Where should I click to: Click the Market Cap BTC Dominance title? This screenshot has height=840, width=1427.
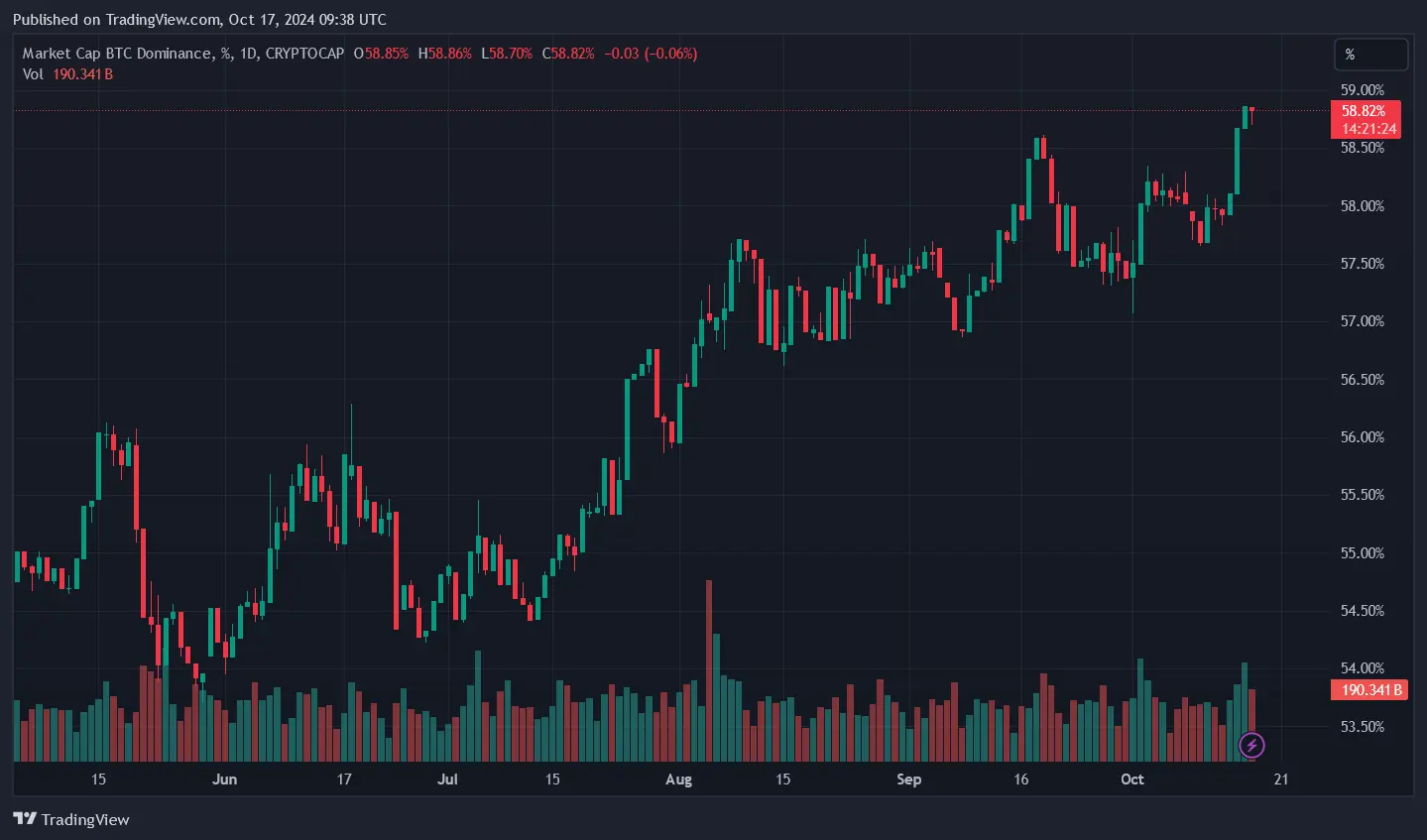(117, 54)
